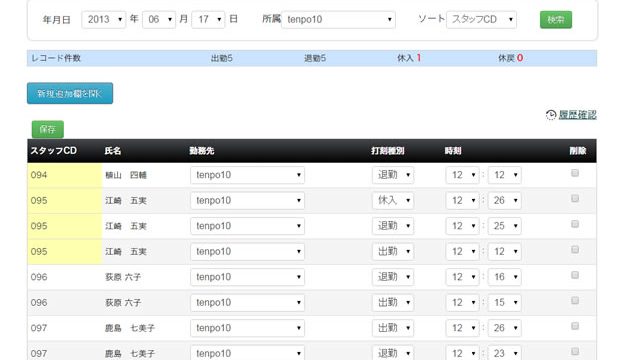Image resolution: width=640 pixels, height=360 pixels.
Task: Open the 退勤 type dropdown for staff 096
Action: (393, 277)
